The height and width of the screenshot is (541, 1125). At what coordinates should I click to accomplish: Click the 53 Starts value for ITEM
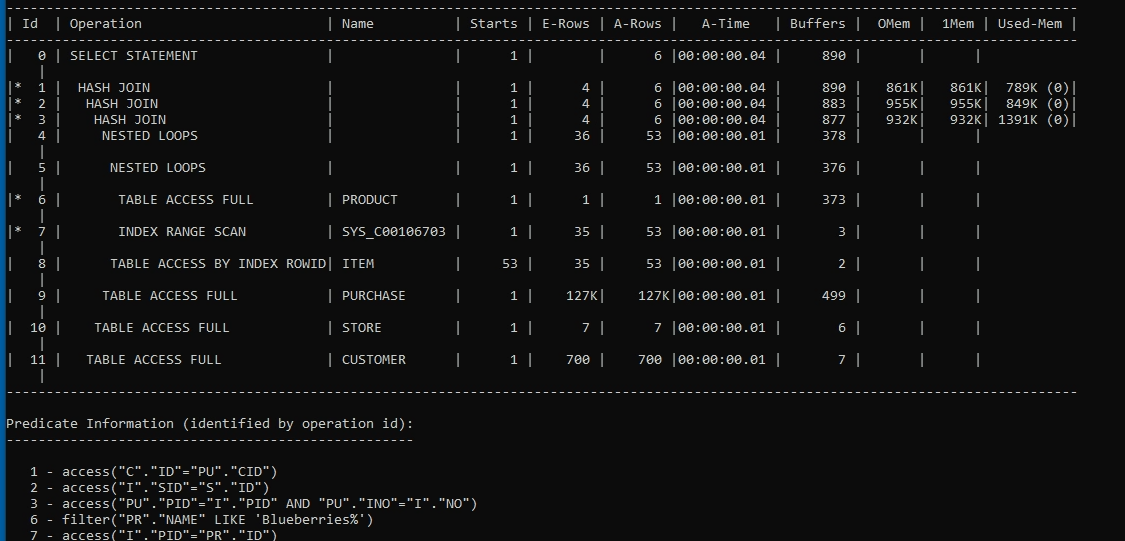[x=510, y=263]
